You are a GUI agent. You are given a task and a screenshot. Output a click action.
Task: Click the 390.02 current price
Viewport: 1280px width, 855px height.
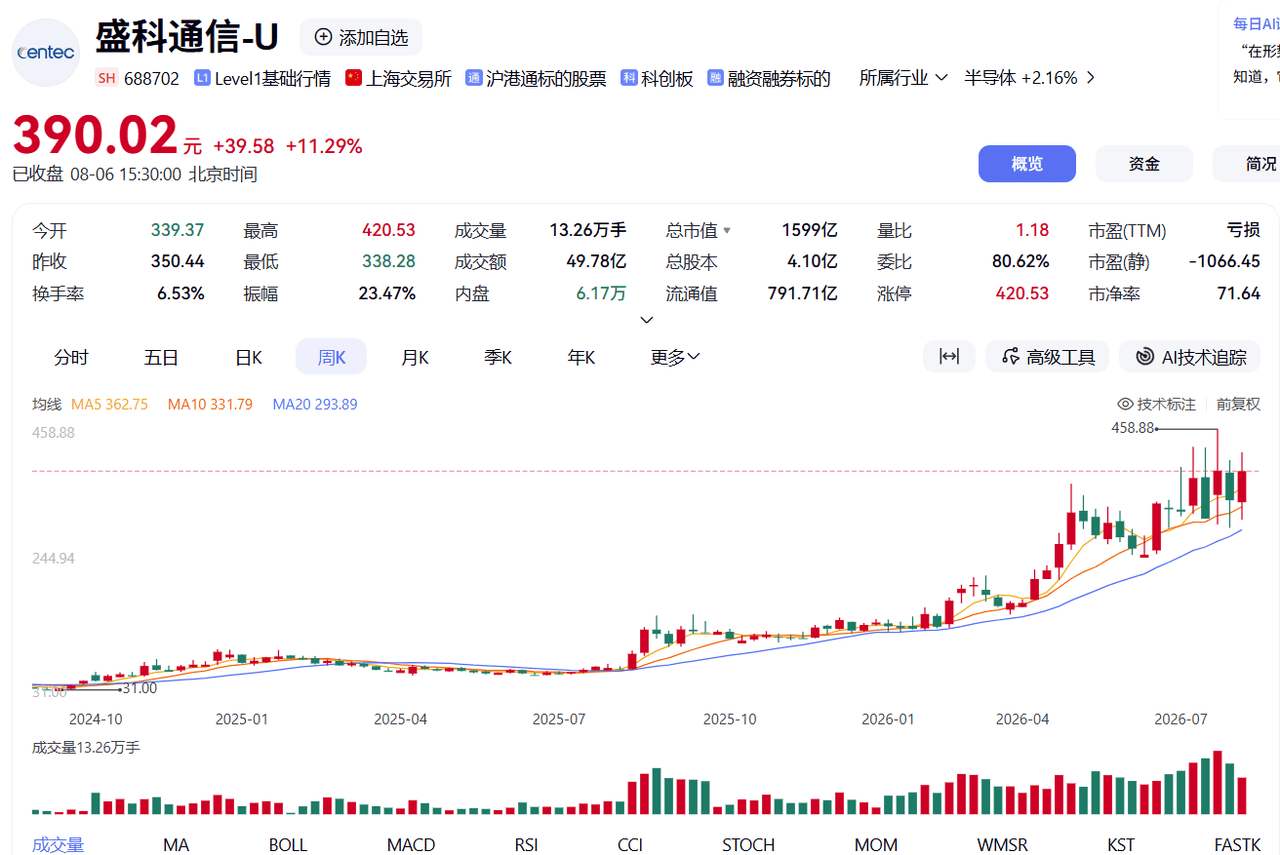pos(95,134)
